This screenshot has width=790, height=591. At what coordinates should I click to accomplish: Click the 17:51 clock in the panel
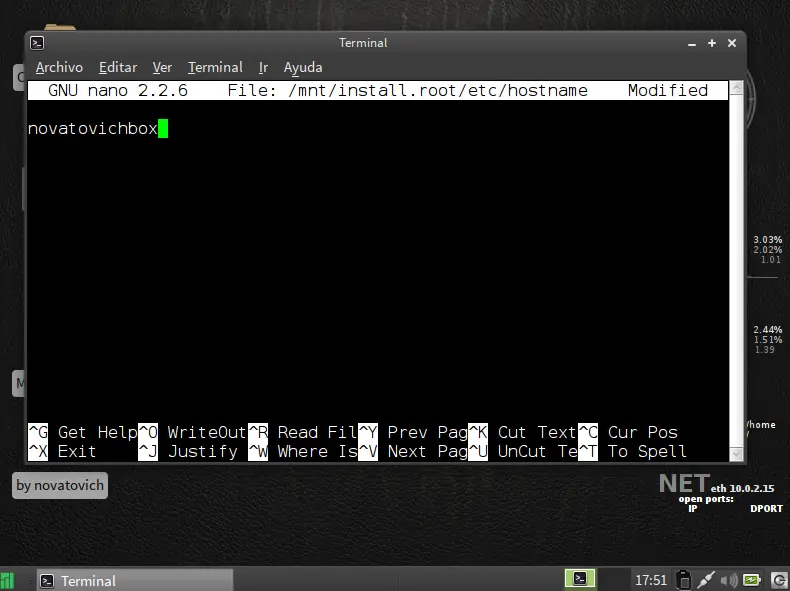pos(651,580)
